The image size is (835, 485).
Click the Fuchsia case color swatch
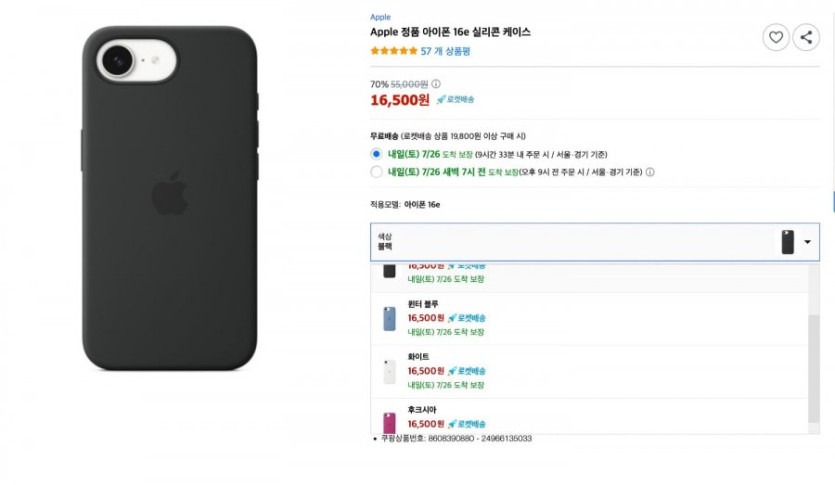pos(389,422)
